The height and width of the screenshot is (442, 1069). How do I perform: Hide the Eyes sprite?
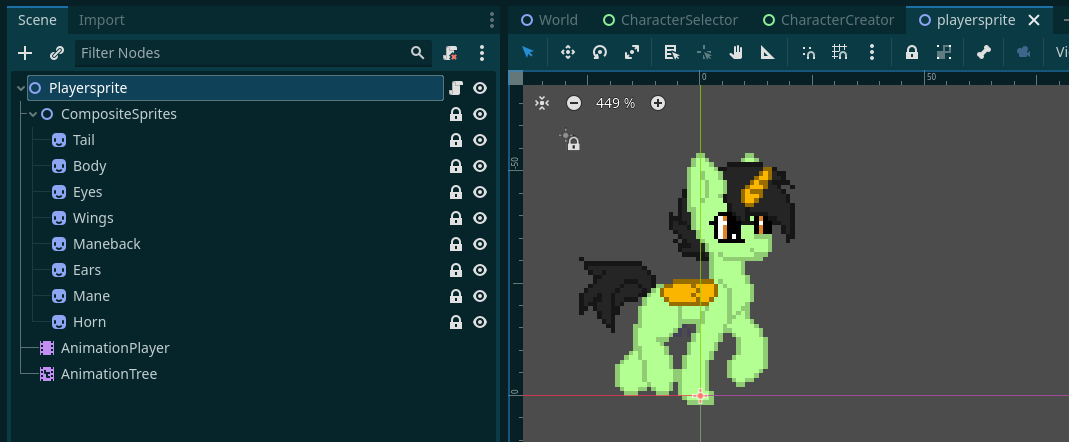(480, 192)
